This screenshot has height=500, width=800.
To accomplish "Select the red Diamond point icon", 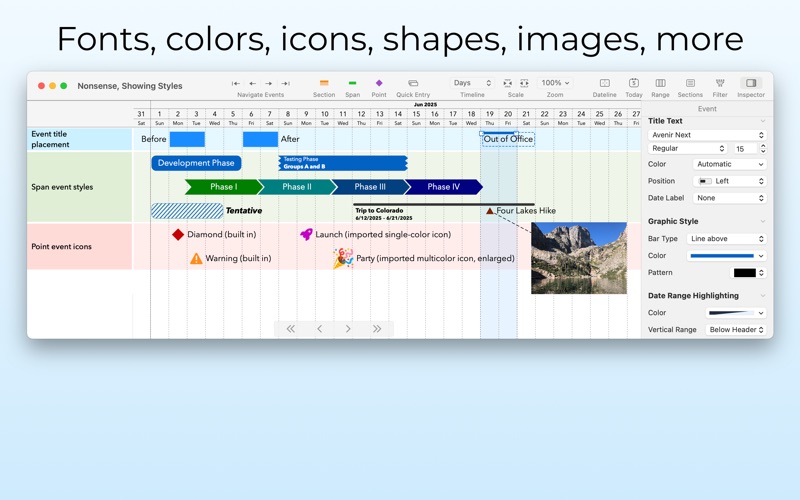I will [x=178, y=234].
